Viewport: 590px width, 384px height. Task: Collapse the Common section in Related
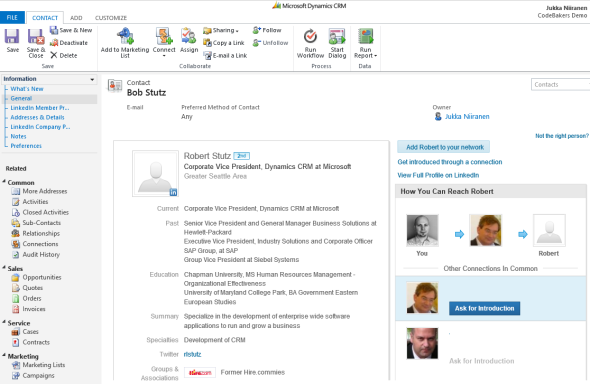click(4, 182)
